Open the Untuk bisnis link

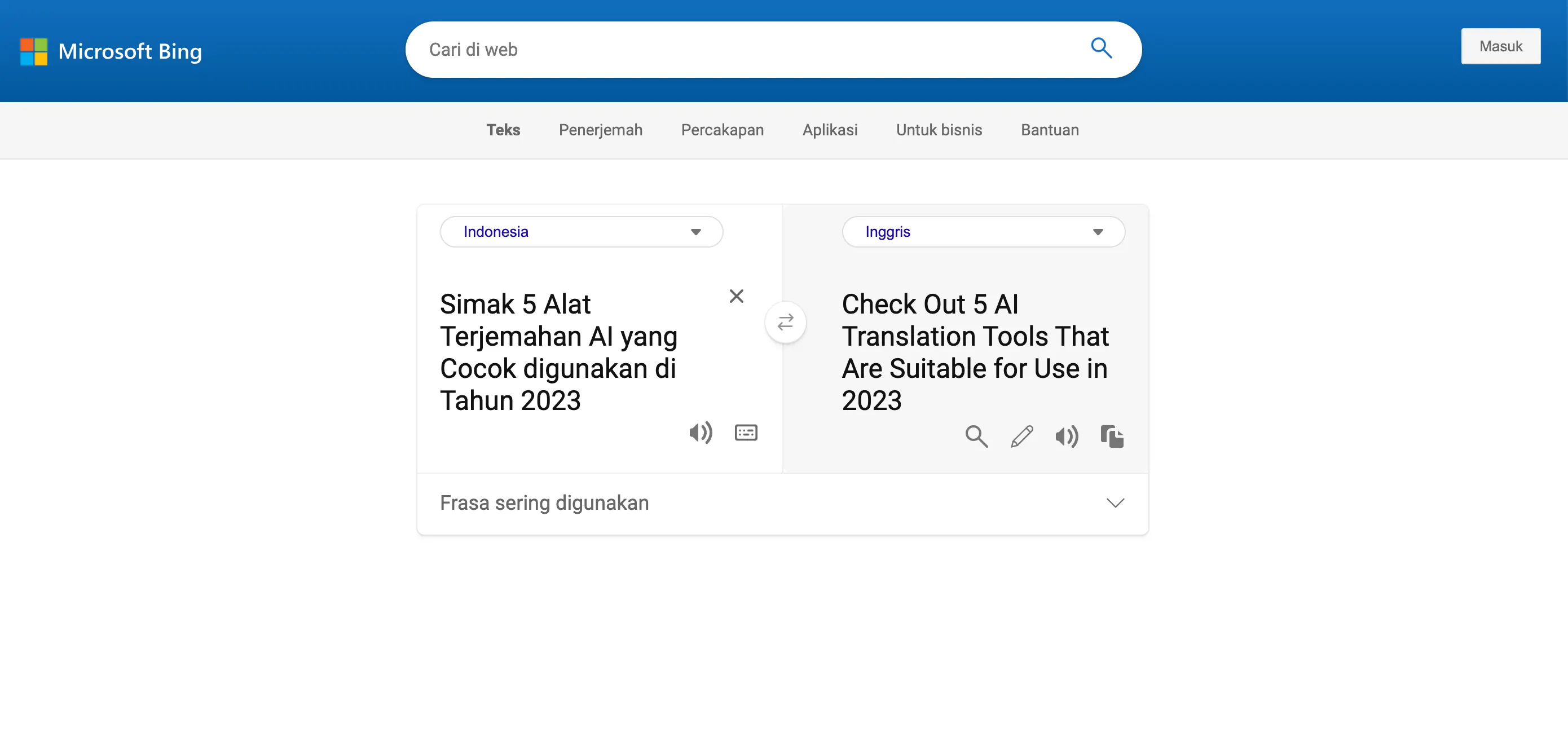click(x=939, y=130)
